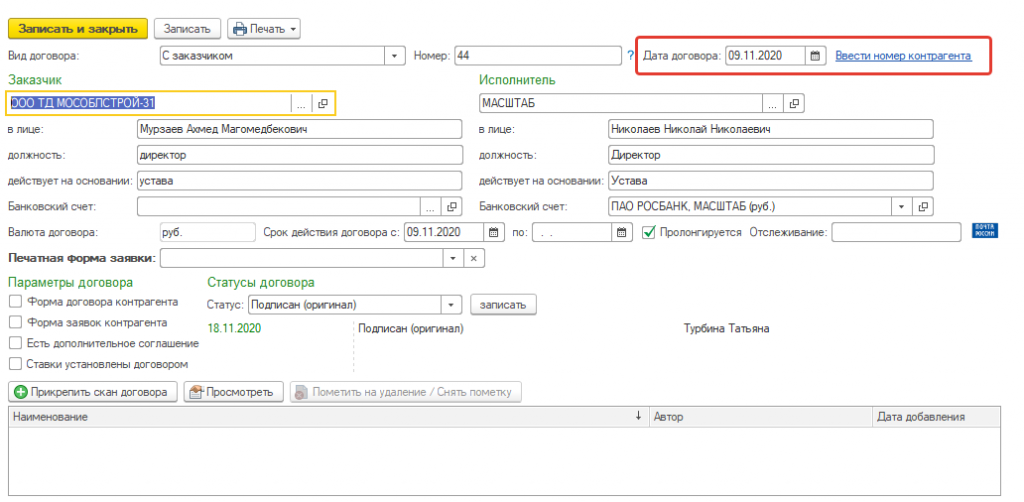Image resolution: width=1024 pixels, height=502 pixels.
Task: Click Пометить на удаление / Снять пометку
Action: click(x=406, y=392)
